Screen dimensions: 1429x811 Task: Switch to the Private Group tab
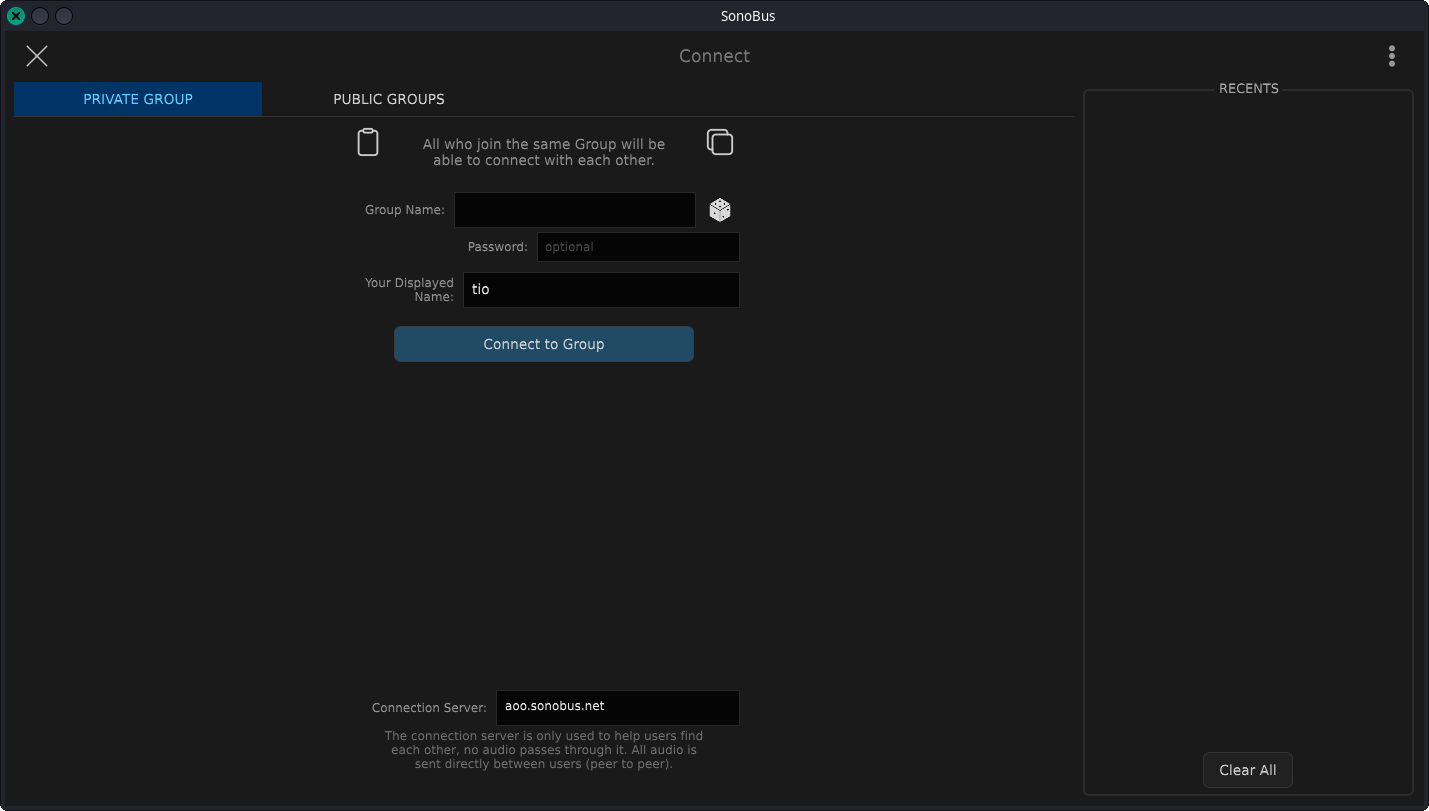pyautogui.click(x=138, y=99)
